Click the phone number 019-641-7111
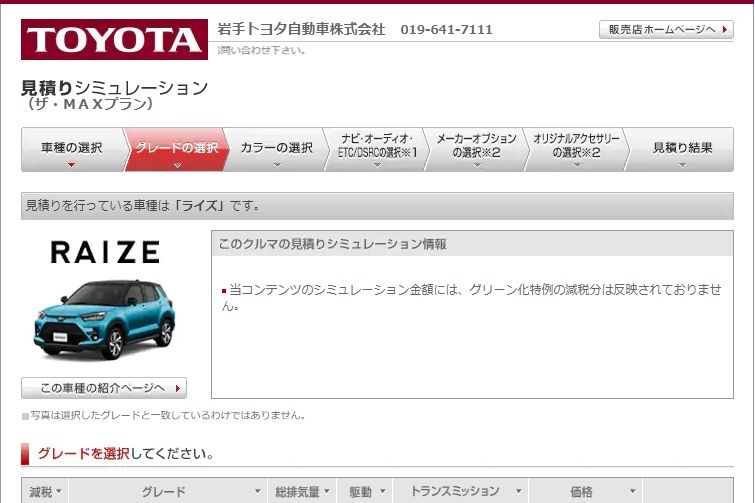The height and width of the screenshot is (503, 755). coord(446,30)
